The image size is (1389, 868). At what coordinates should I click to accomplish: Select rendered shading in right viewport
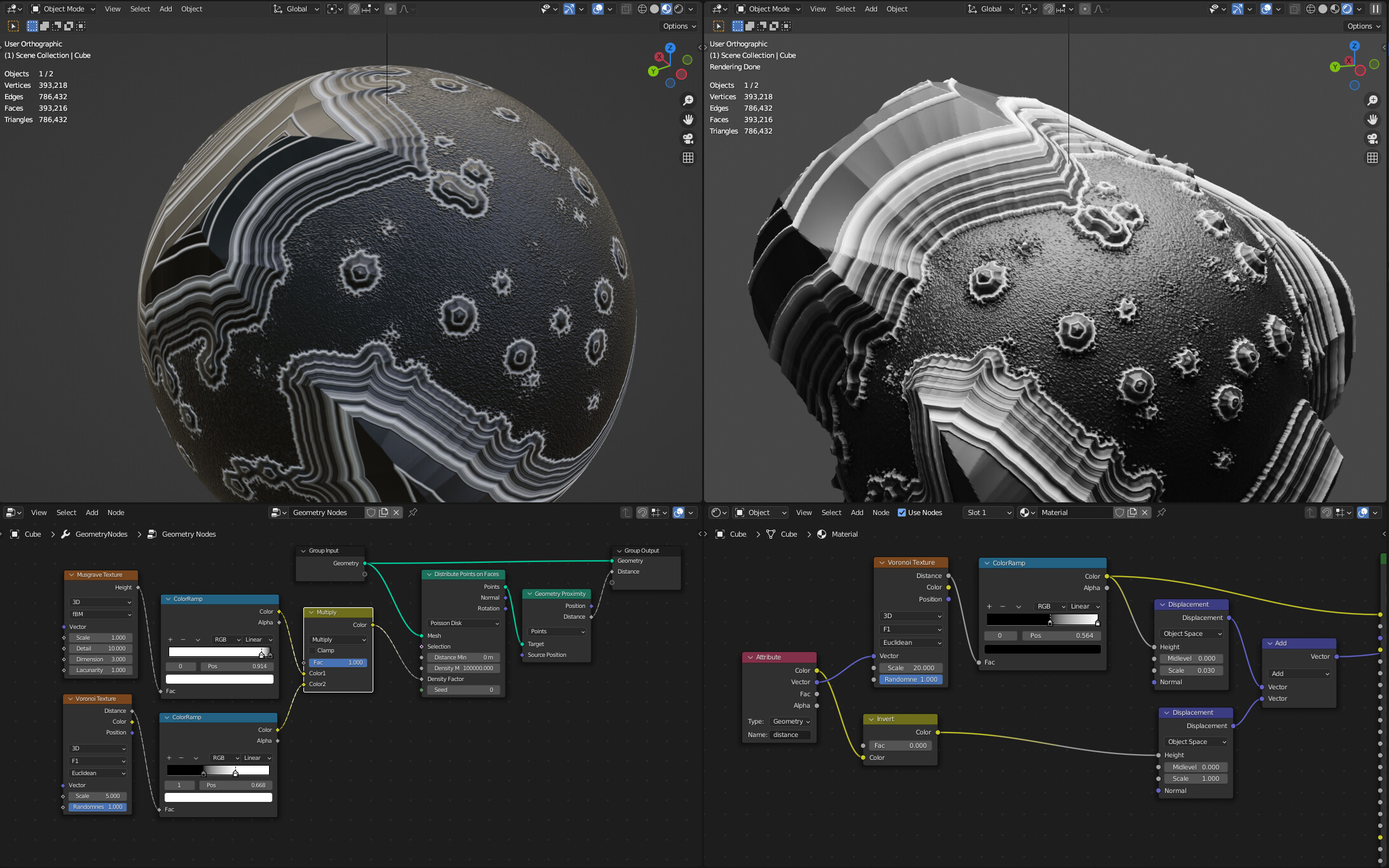tap(1347, 9)
